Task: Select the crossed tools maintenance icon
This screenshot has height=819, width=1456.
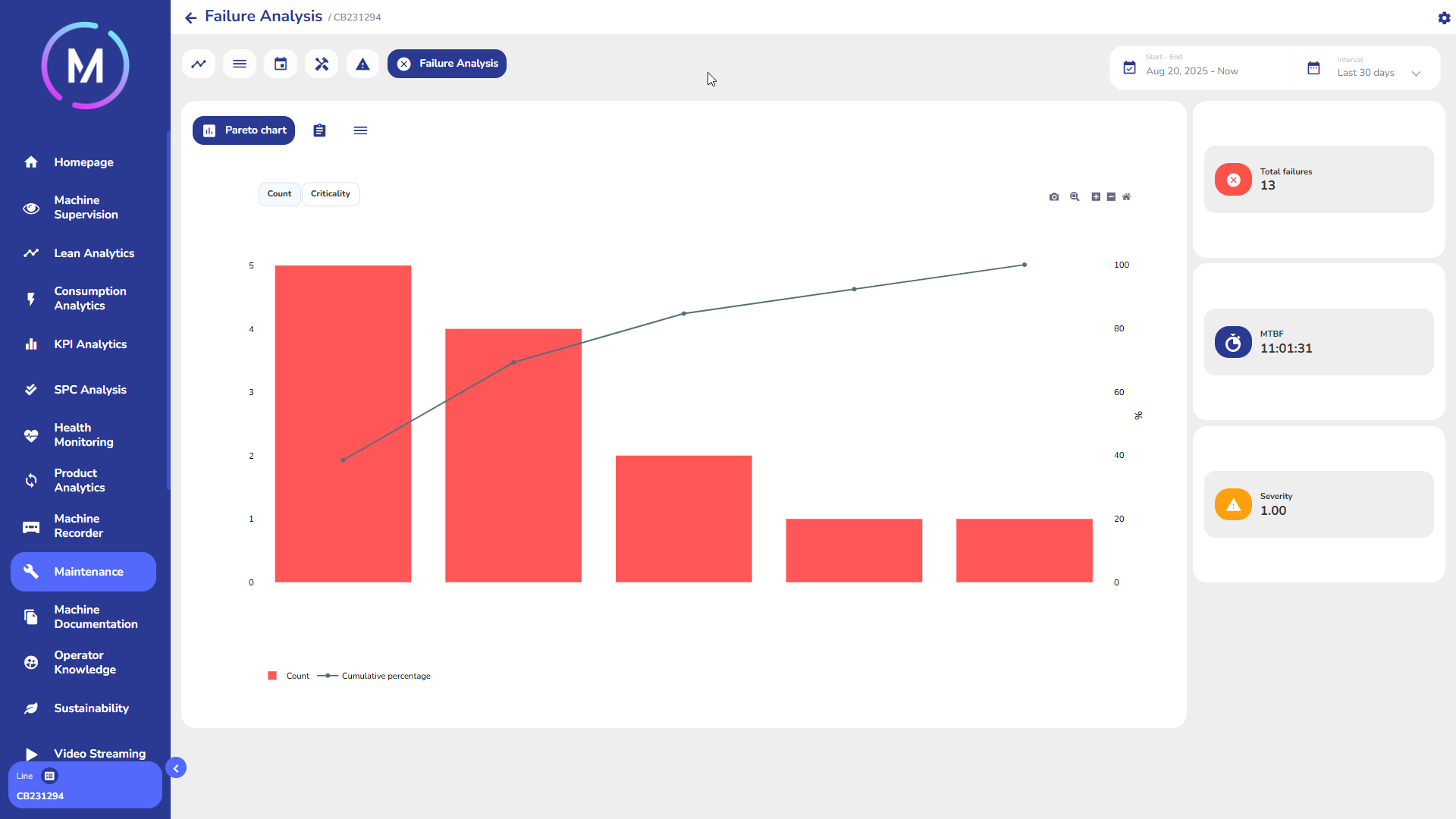Action: pyautogui.click(x=322, y=64)
